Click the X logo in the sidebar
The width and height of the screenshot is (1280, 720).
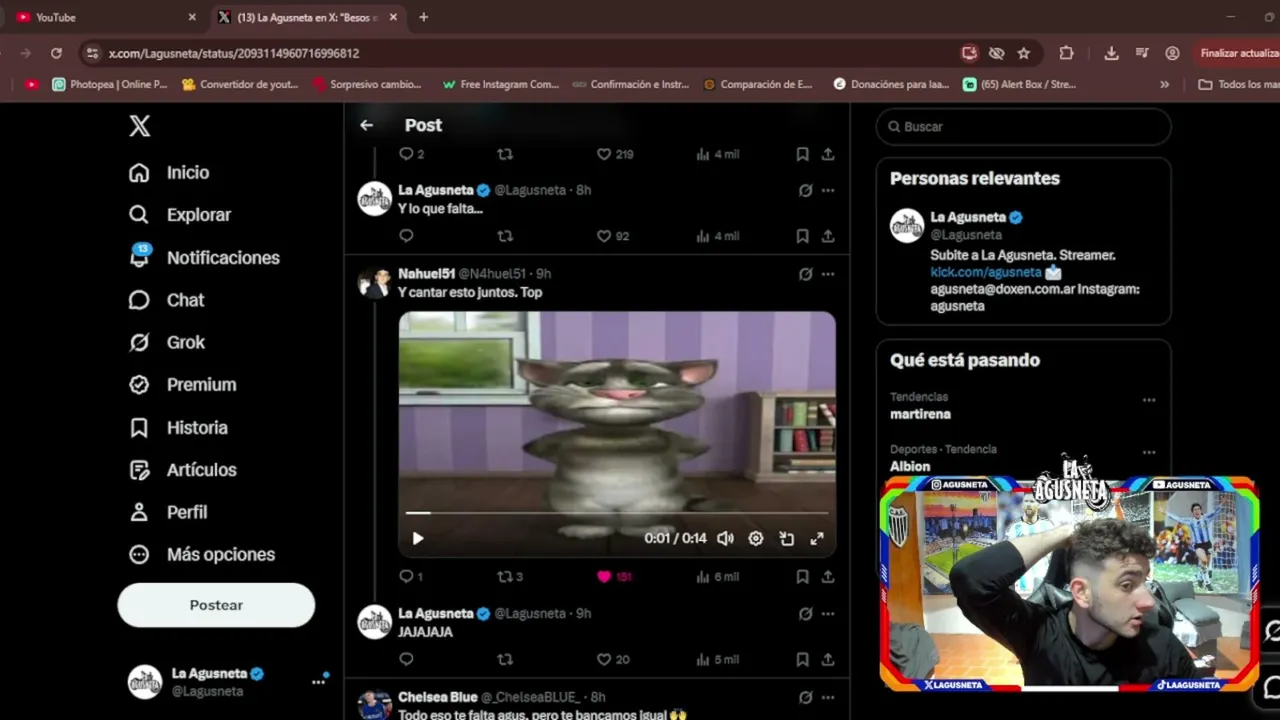tap(140, 126)
